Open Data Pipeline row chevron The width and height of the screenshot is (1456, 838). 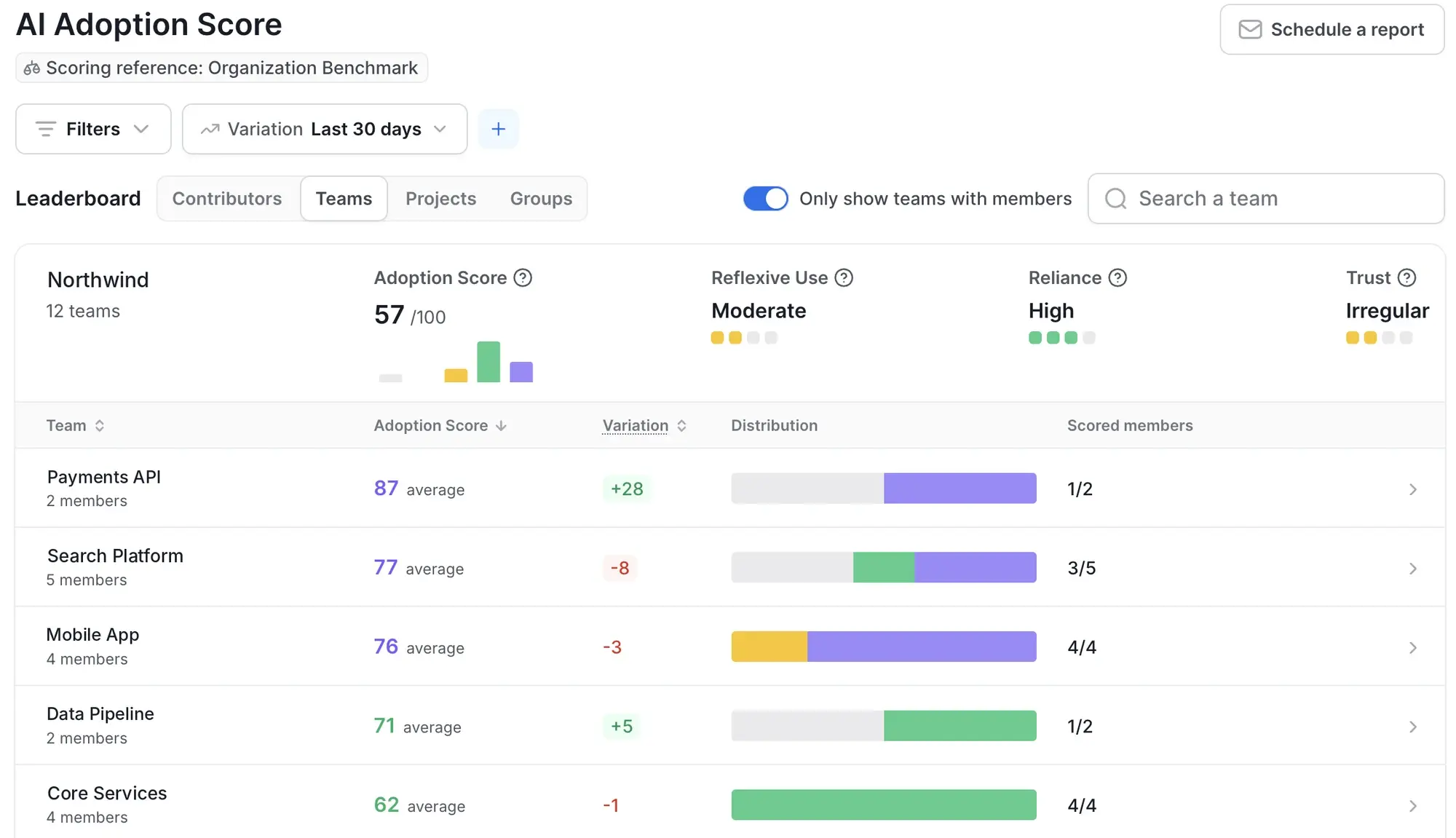(1413, 727)
